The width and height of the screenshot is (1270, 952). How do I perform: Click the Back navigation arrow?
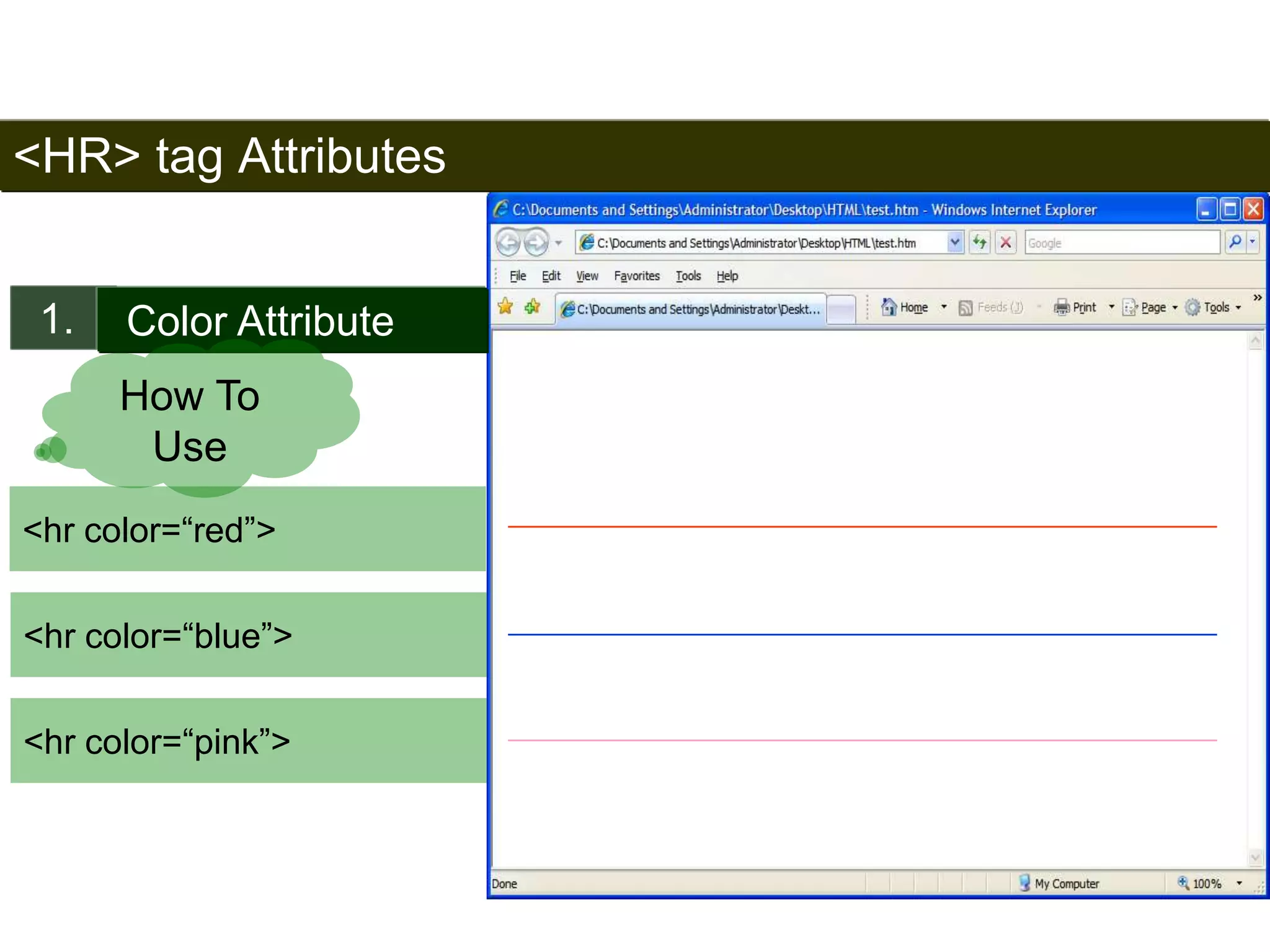coord(508,242)
